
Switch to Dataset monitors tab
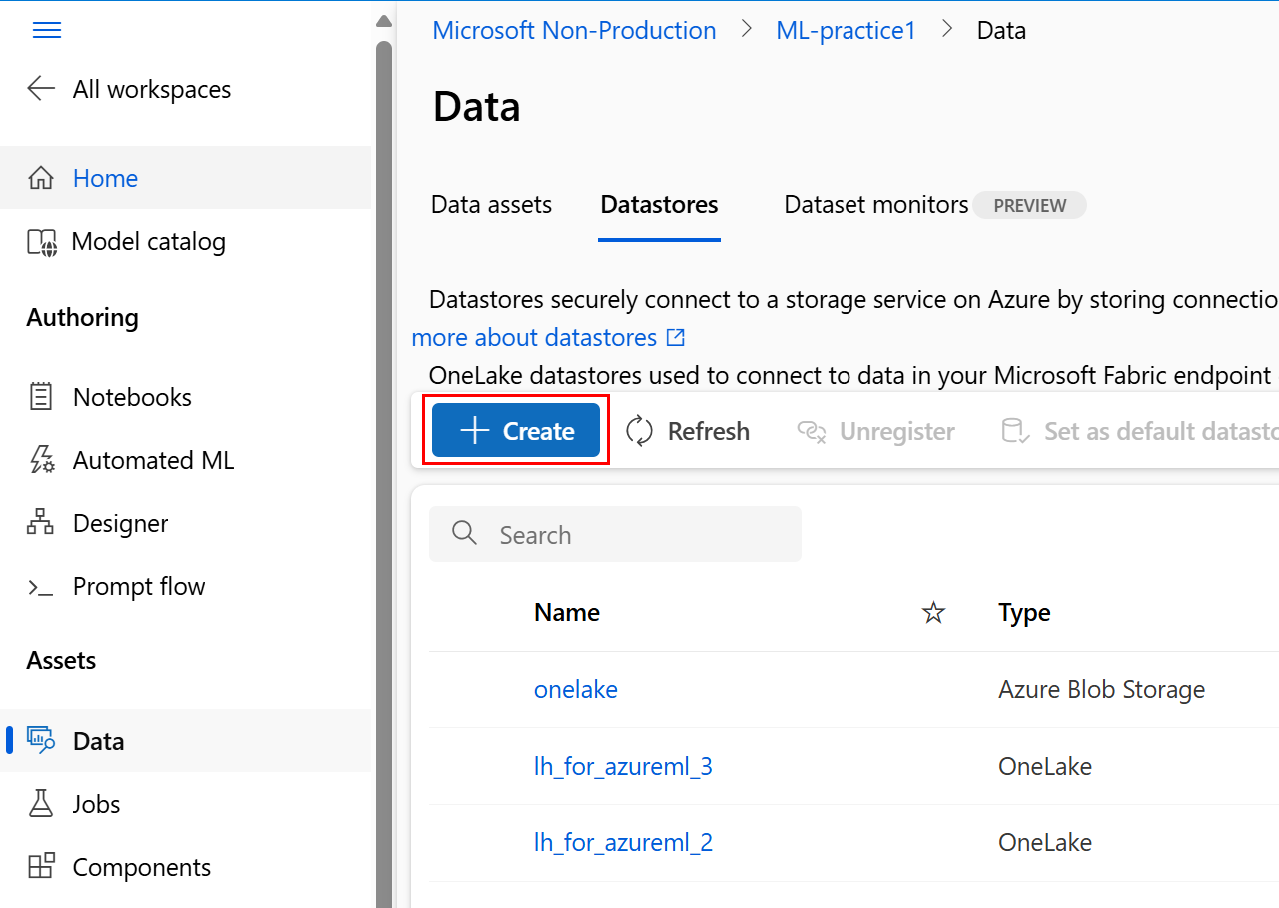pyautogui.click(x=876, y=205)
